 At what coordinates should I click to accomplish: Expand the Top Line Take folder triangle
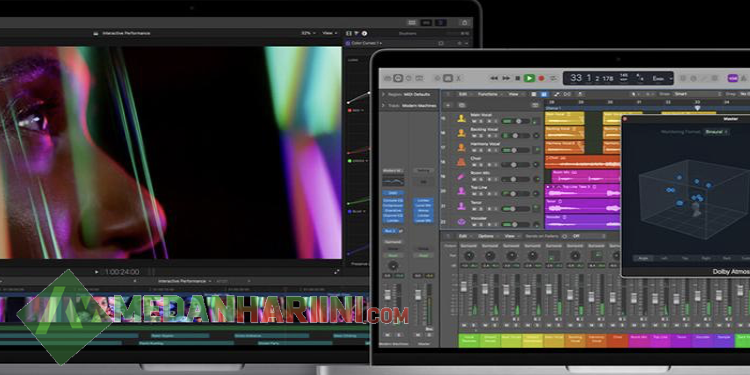(548, 187)
